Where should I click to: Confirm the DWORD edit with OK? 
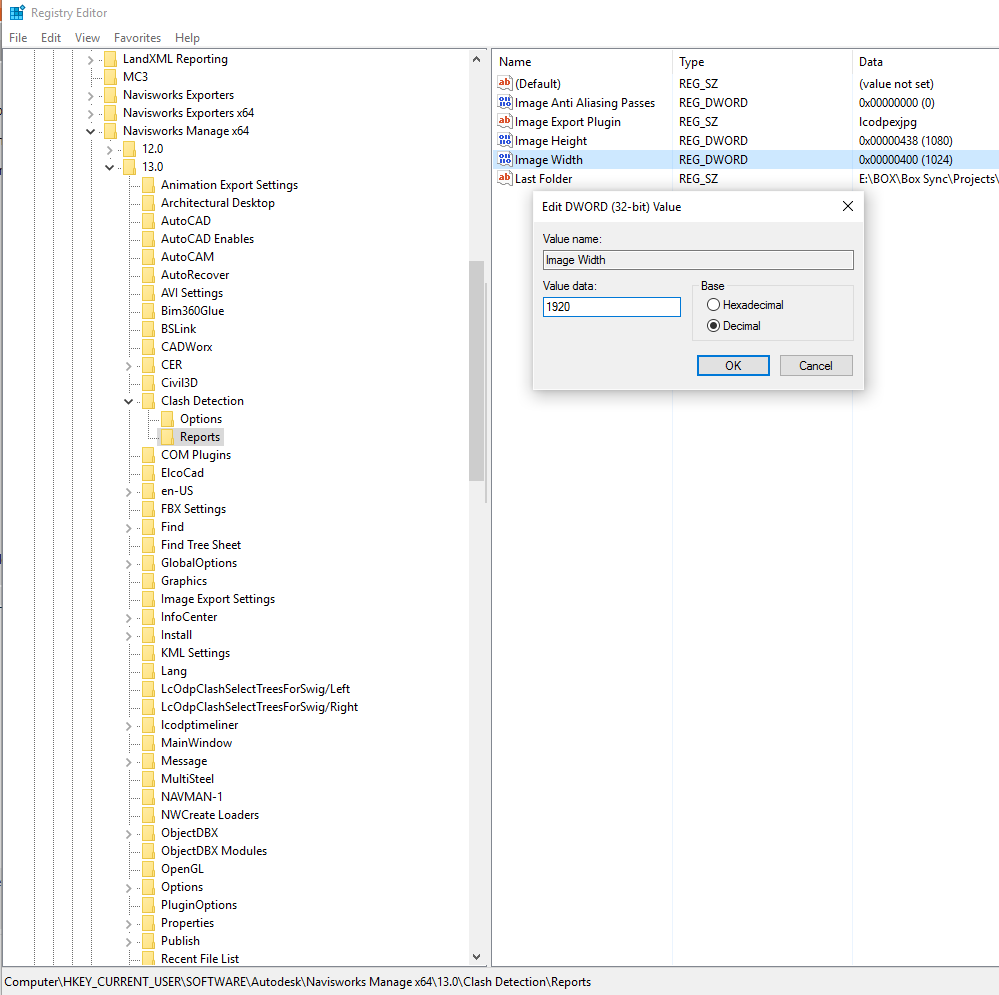[x=733, y=366]
